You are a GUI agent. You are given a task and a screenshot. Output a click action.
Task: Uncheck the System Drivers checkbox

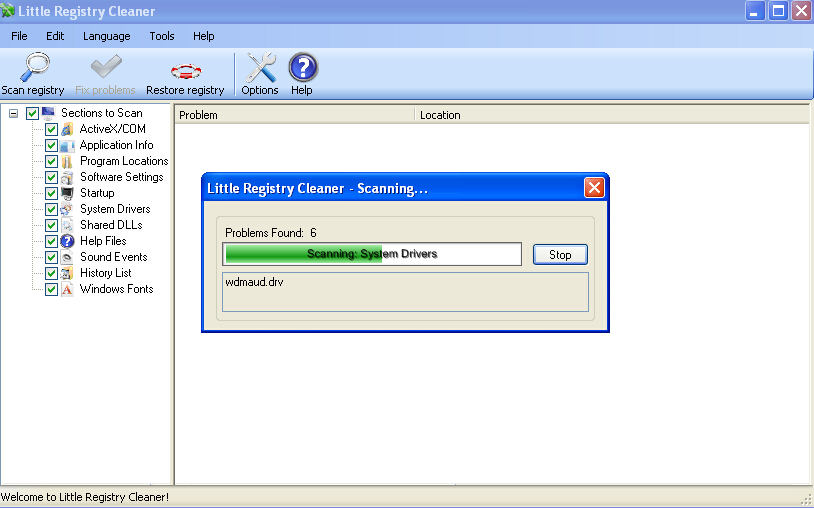coord(51,209)
